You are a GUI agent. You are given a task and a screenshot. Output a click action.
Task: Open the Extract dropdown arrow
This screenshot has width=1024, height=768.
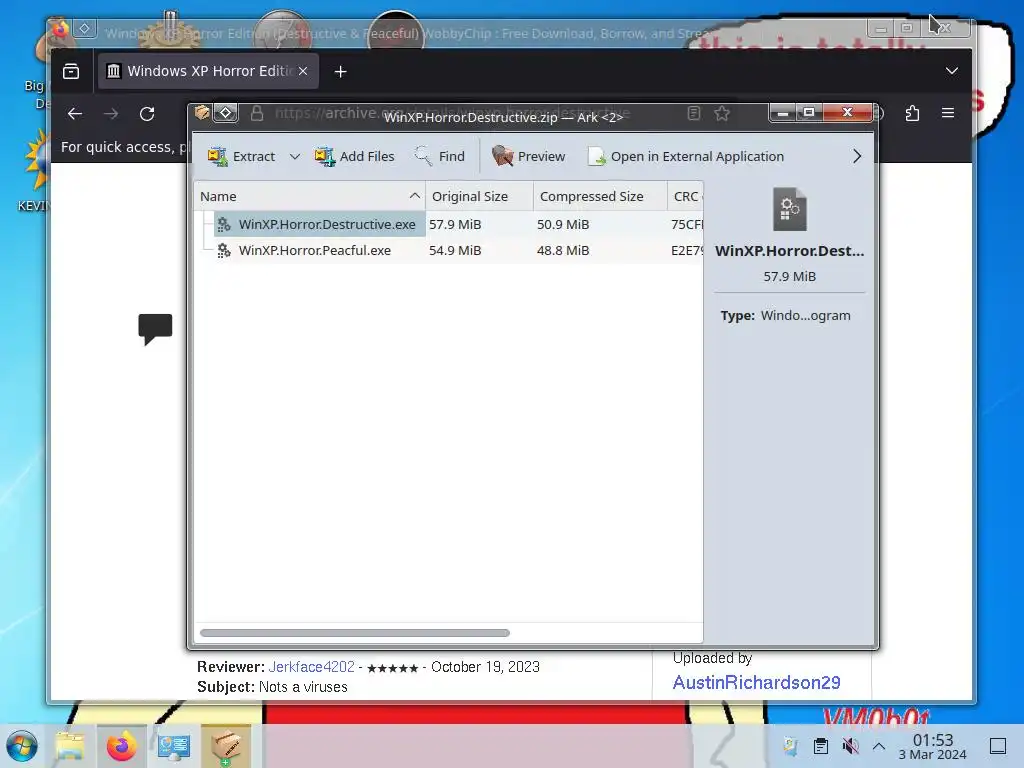click(295, 157)
